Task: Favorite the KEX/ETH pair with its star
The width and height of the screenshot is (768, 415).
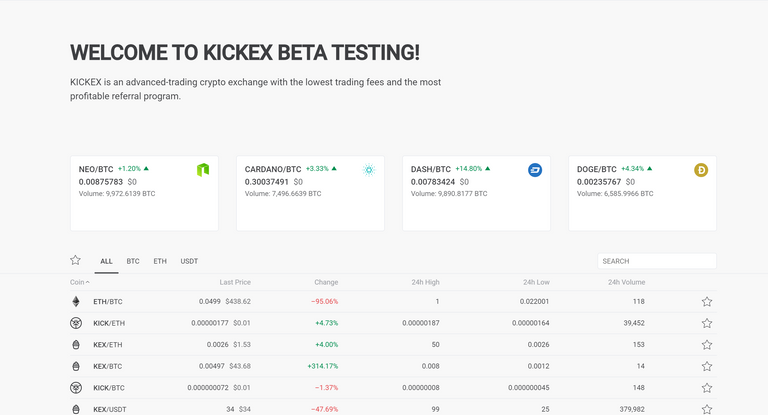Action: pyautogui.click(x=707, y=344)
